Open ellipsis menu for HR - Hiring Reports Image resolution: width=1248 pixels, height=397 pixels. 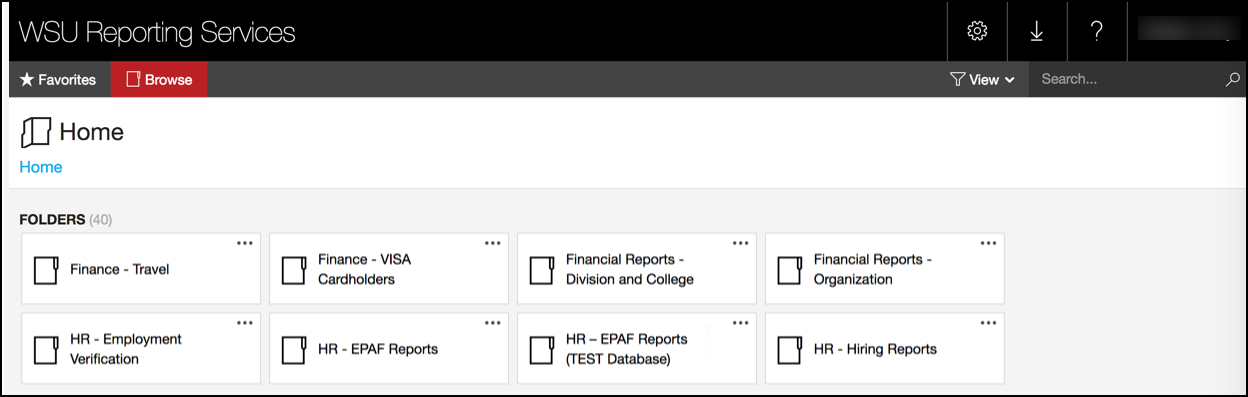989,323
